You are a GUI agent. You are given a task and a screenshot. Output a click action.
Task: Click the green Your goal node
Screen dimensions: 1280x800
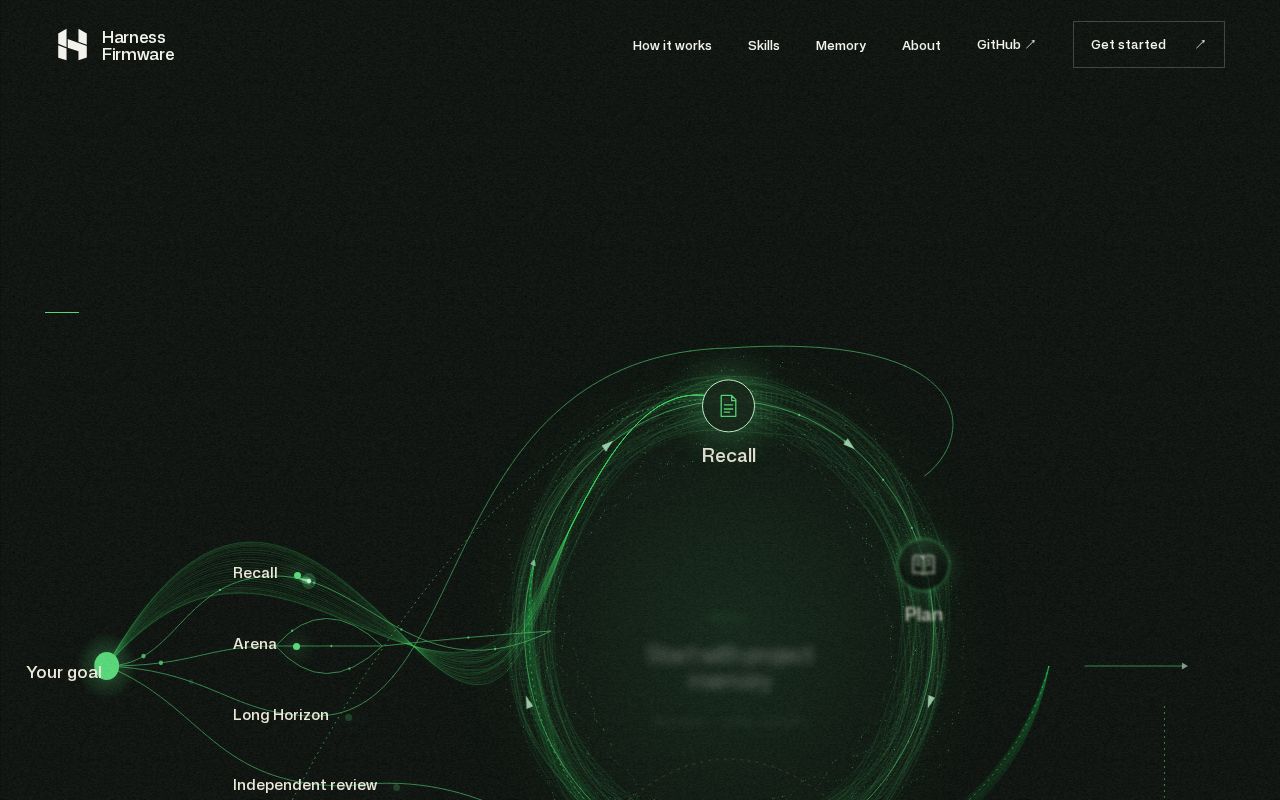[x=107, y=666]
